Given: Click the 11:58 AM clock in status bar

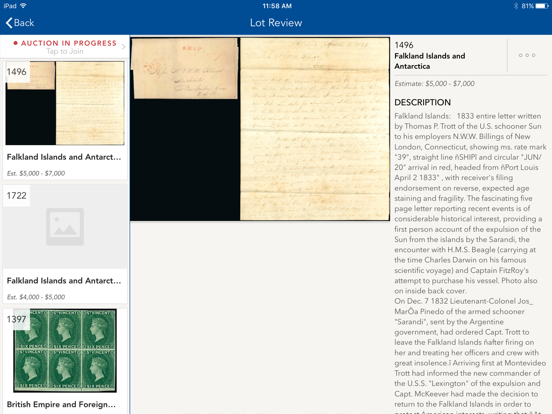Looking at the screenshot, I should pos(277,6).
